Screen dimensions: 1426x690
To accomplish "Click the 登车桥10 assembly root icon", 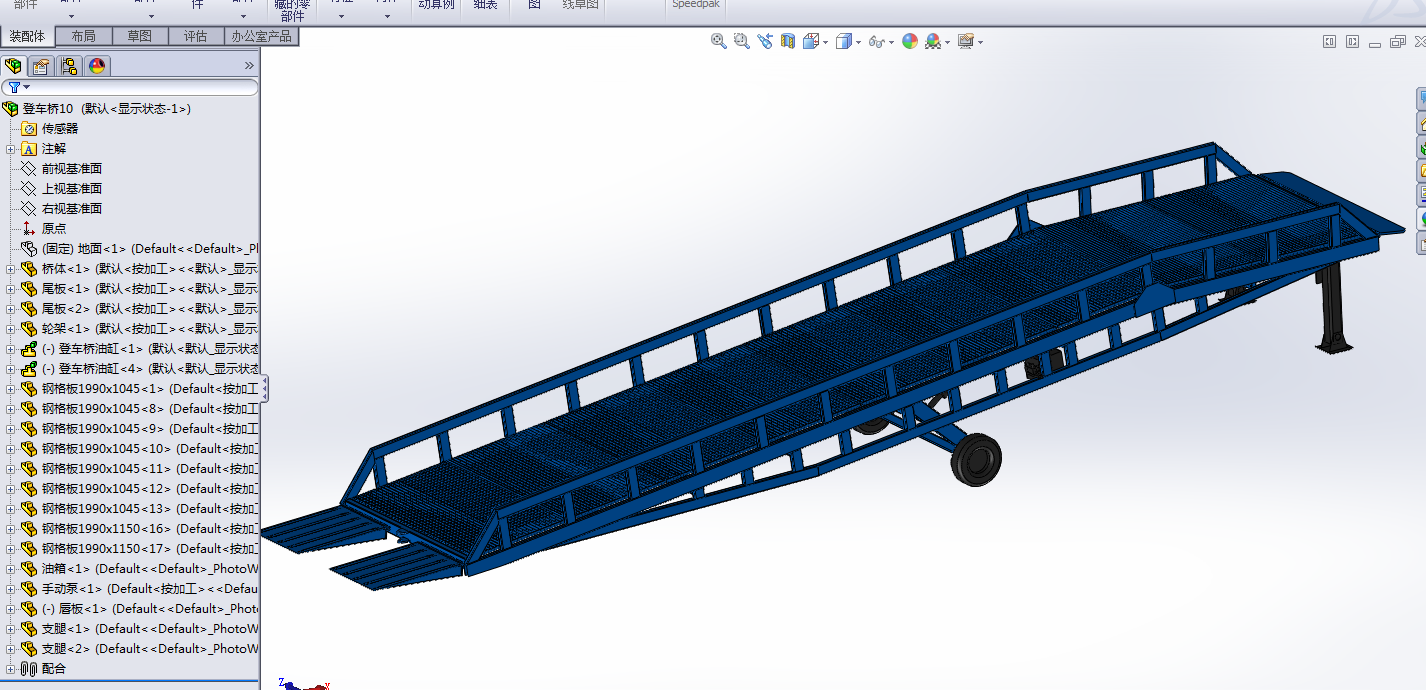I will pos(11,108).
